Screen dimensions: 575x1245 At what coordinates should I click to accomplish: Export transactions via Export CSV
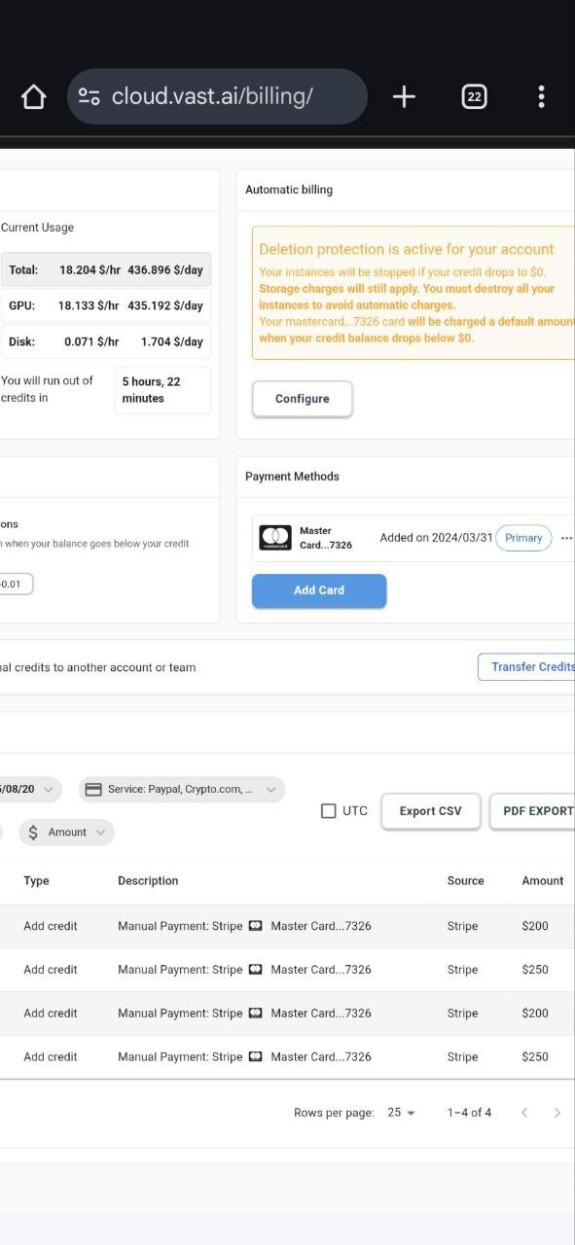pyautogui.click(x=431, y=811)
